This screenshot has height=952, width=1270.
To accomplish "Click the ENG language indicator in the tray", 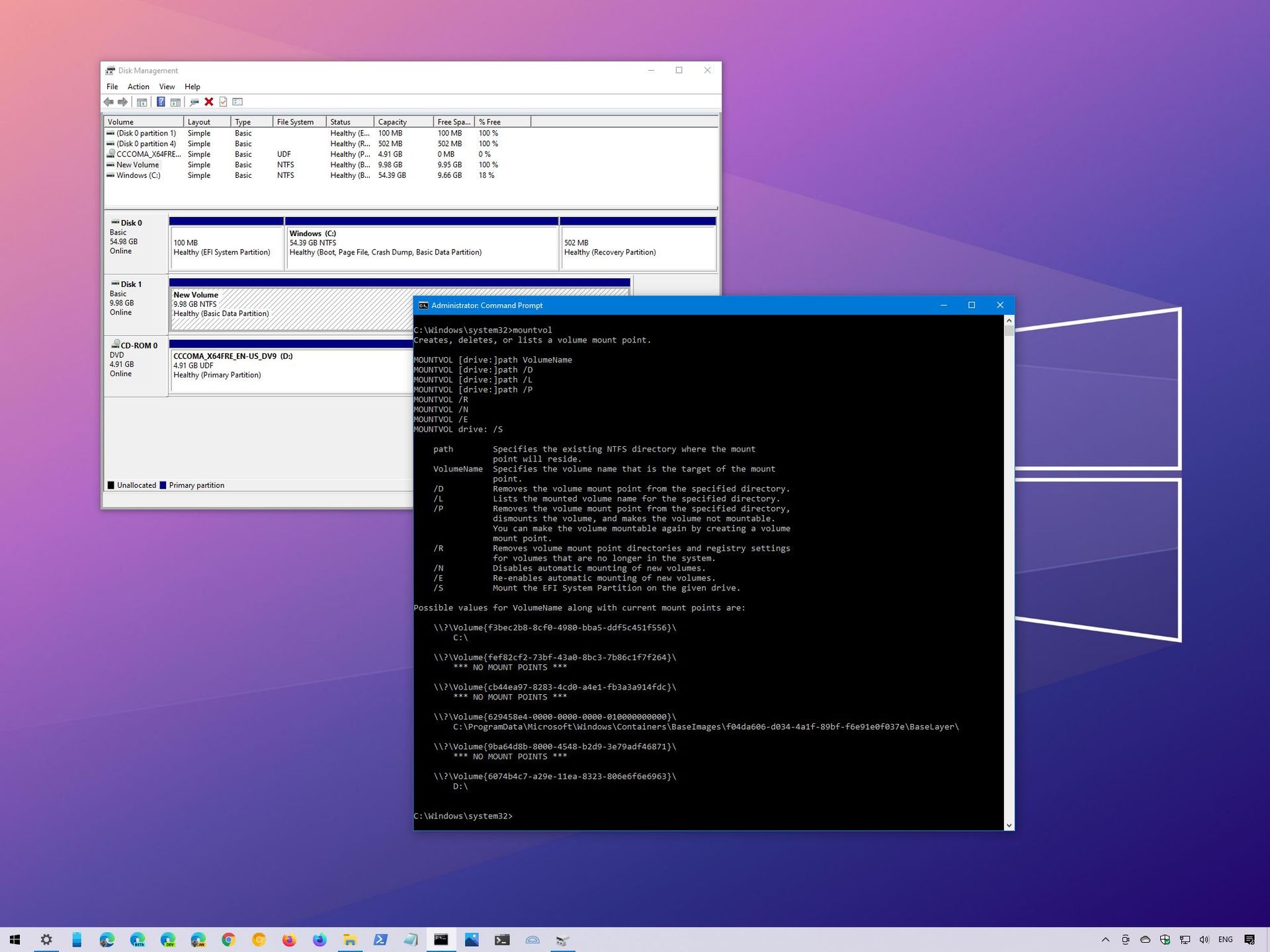I will click(1226, 939).
